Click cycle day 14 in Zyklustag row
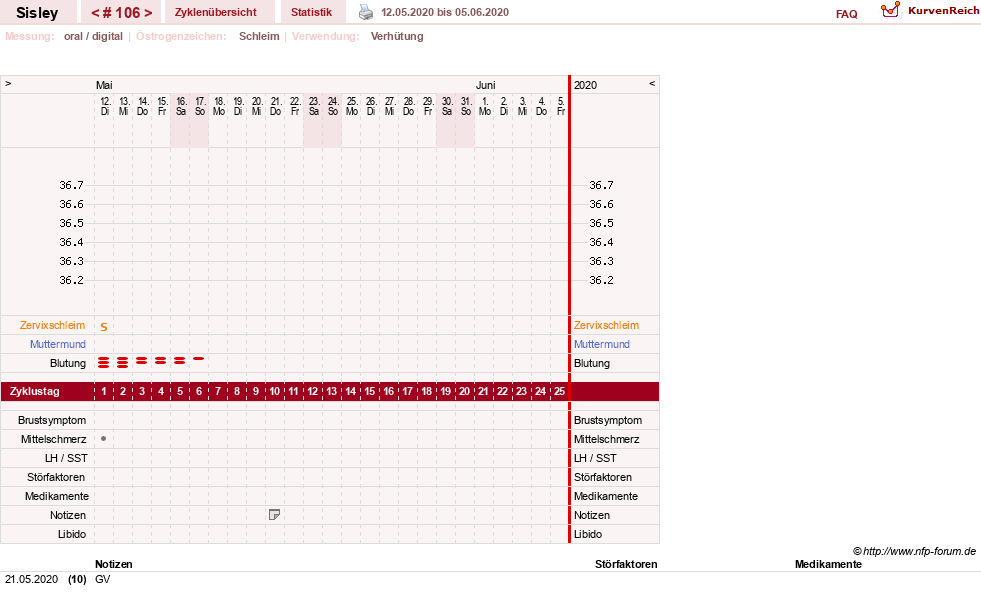 point(350,392)
